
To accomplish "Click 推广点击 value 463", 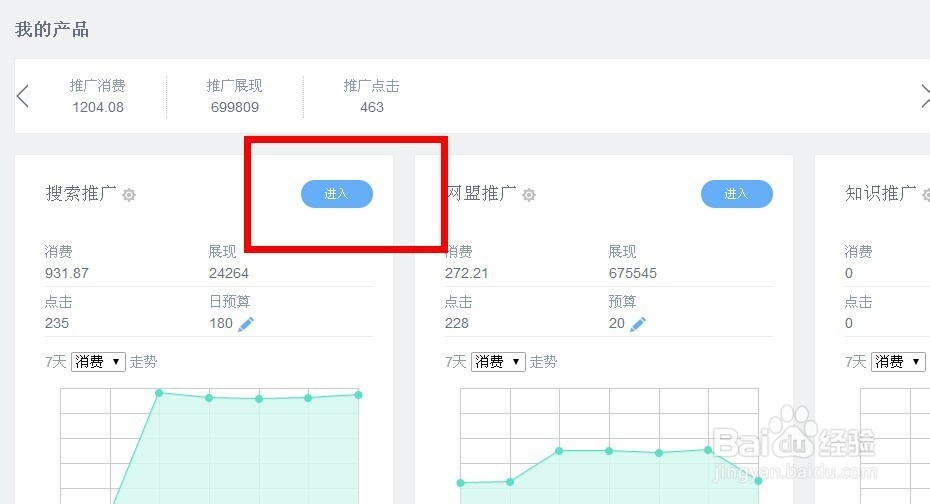I will tap(372, 107).
